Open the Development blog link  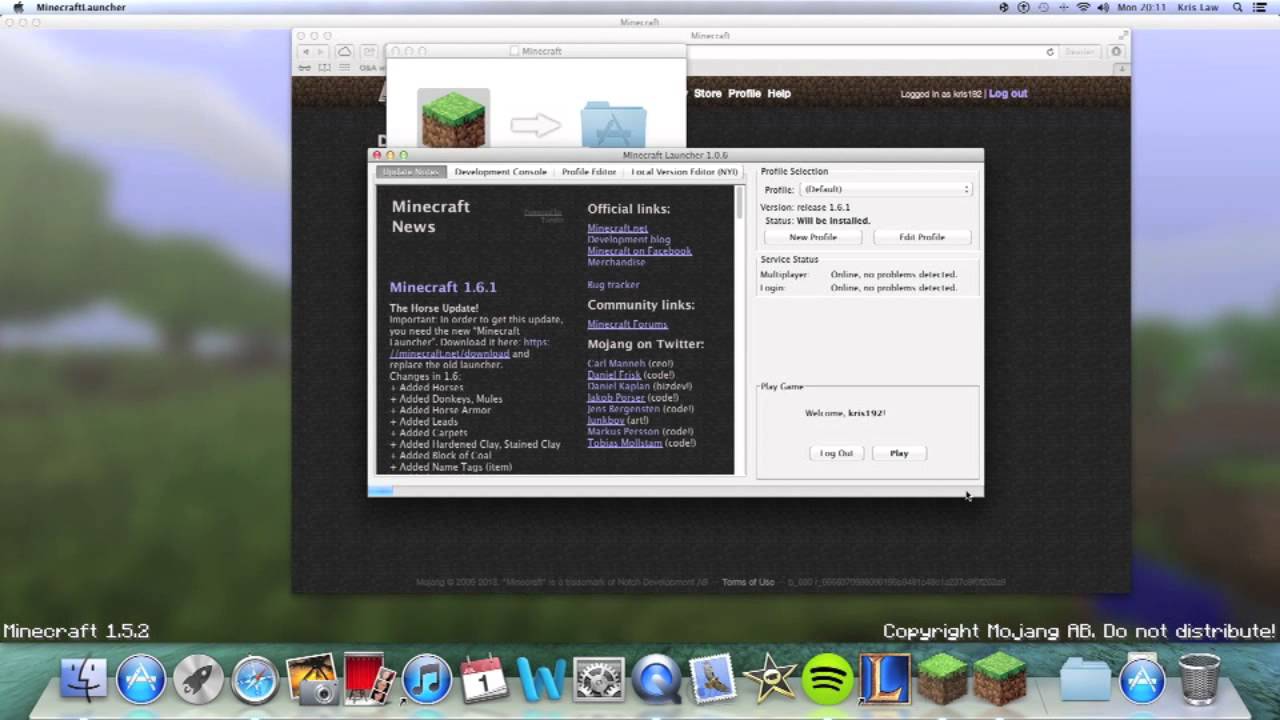[x=629, y=240]
